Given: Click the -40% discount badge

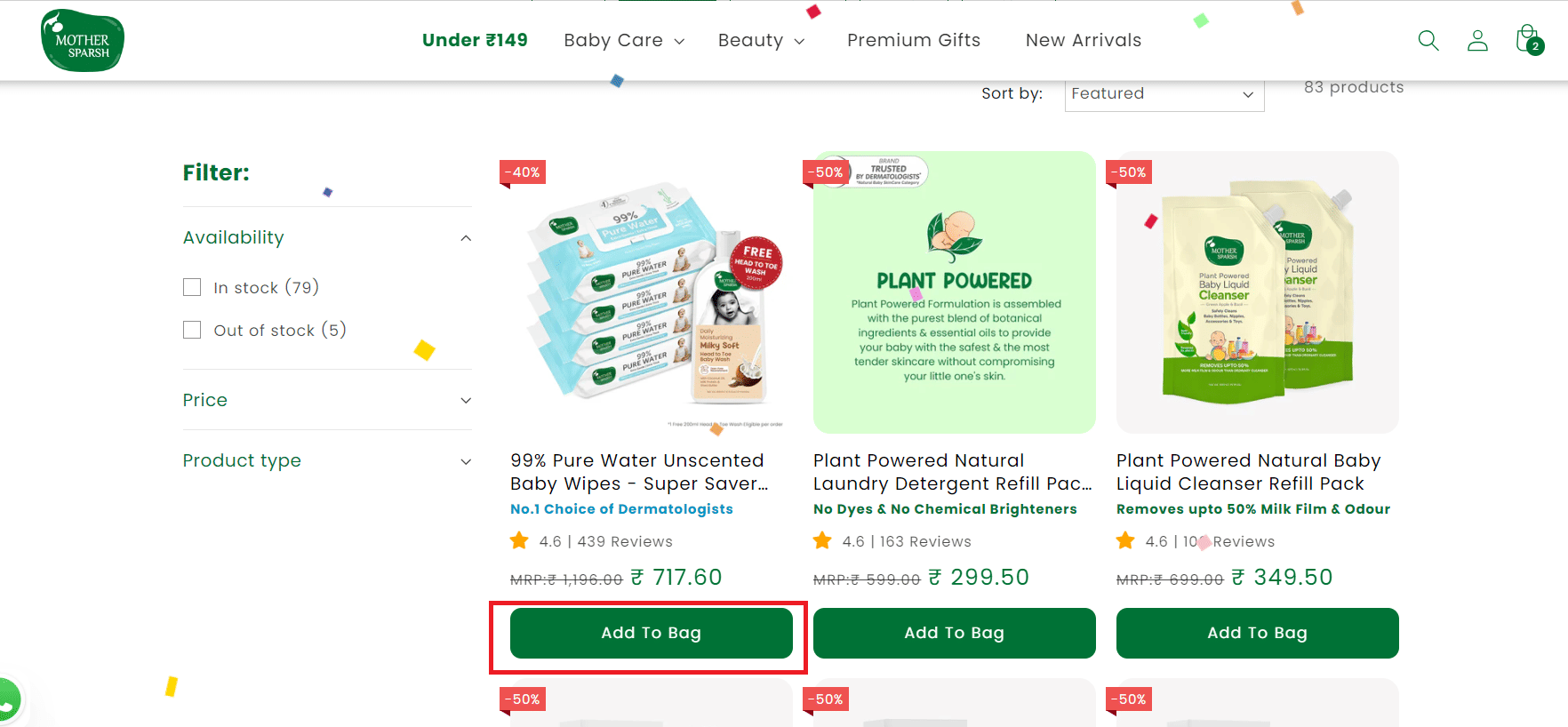Looking at the screenshot, I should (523, 172).
